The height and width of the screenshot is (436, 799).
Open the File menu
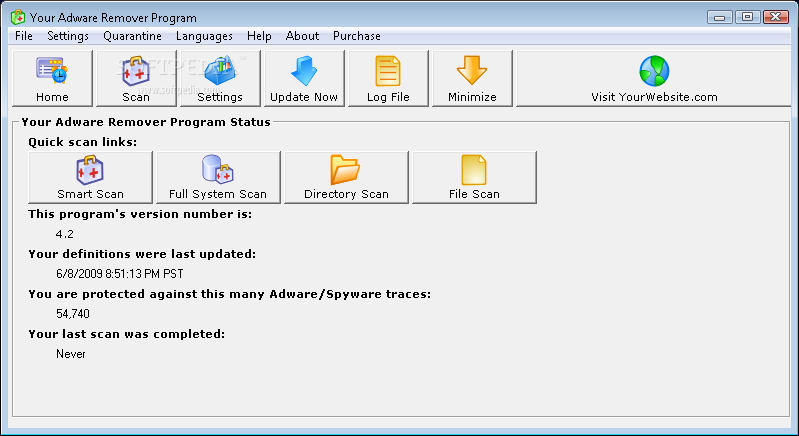[24, 36]
